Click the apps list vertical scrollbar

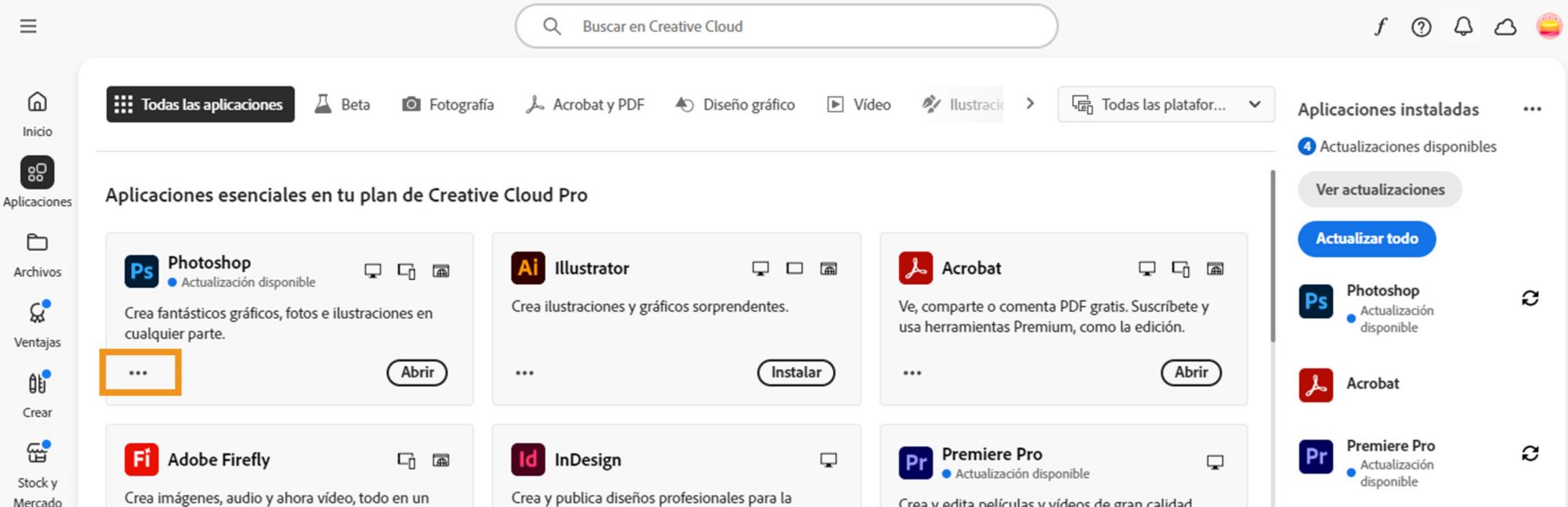(x=1272, y=256)
